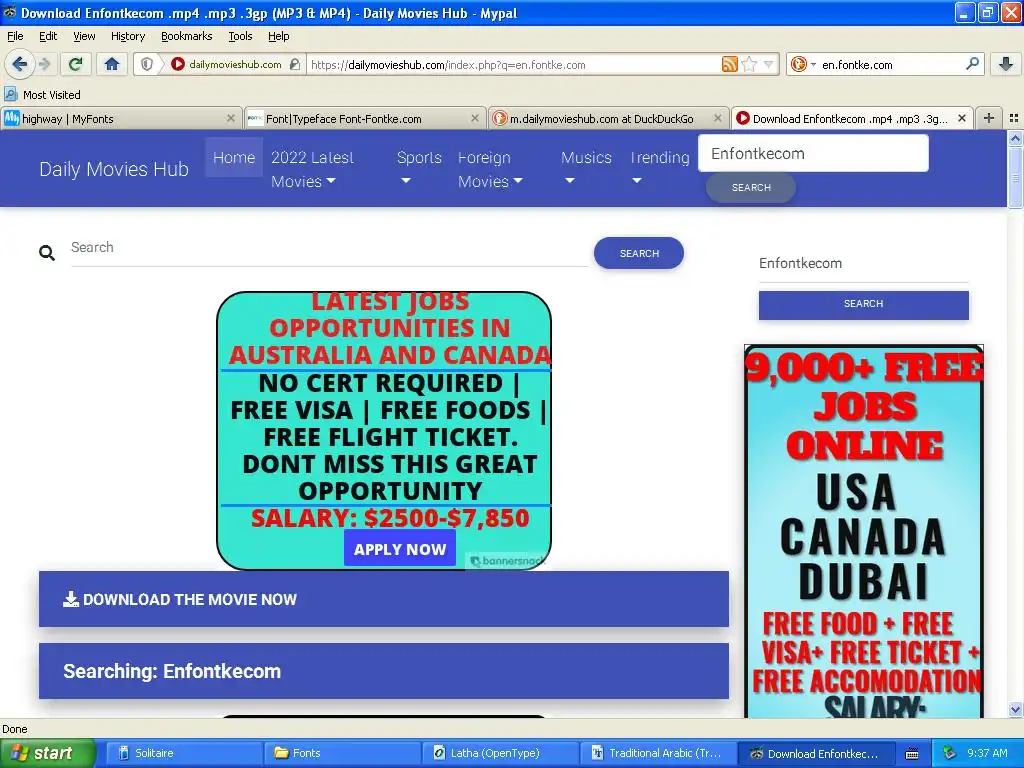The width and height of the screenshot is (1024, 768).
Task: Click the Searching: Enfontkecom bar
Action: pos(384,671)
